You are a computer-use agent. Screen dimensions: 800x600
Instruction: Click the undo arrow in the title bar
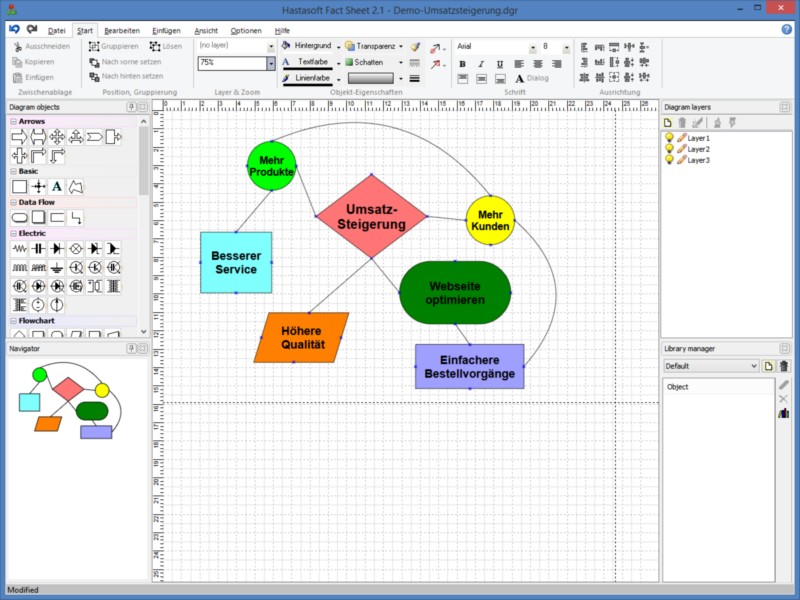(14, 29)
